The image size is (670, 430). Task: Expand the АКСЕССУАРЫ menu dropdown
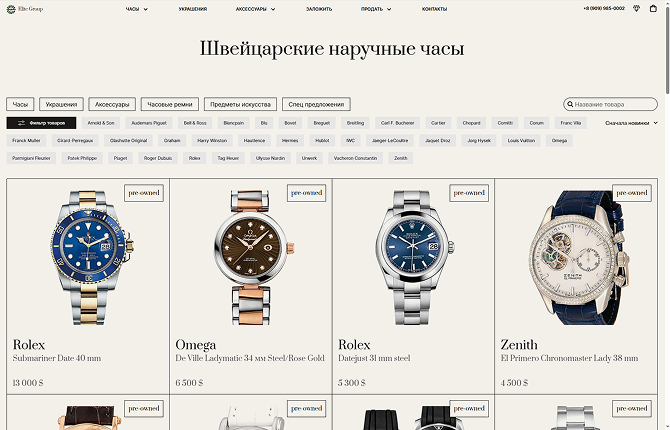pyautogui.click(x=256, y=9)
